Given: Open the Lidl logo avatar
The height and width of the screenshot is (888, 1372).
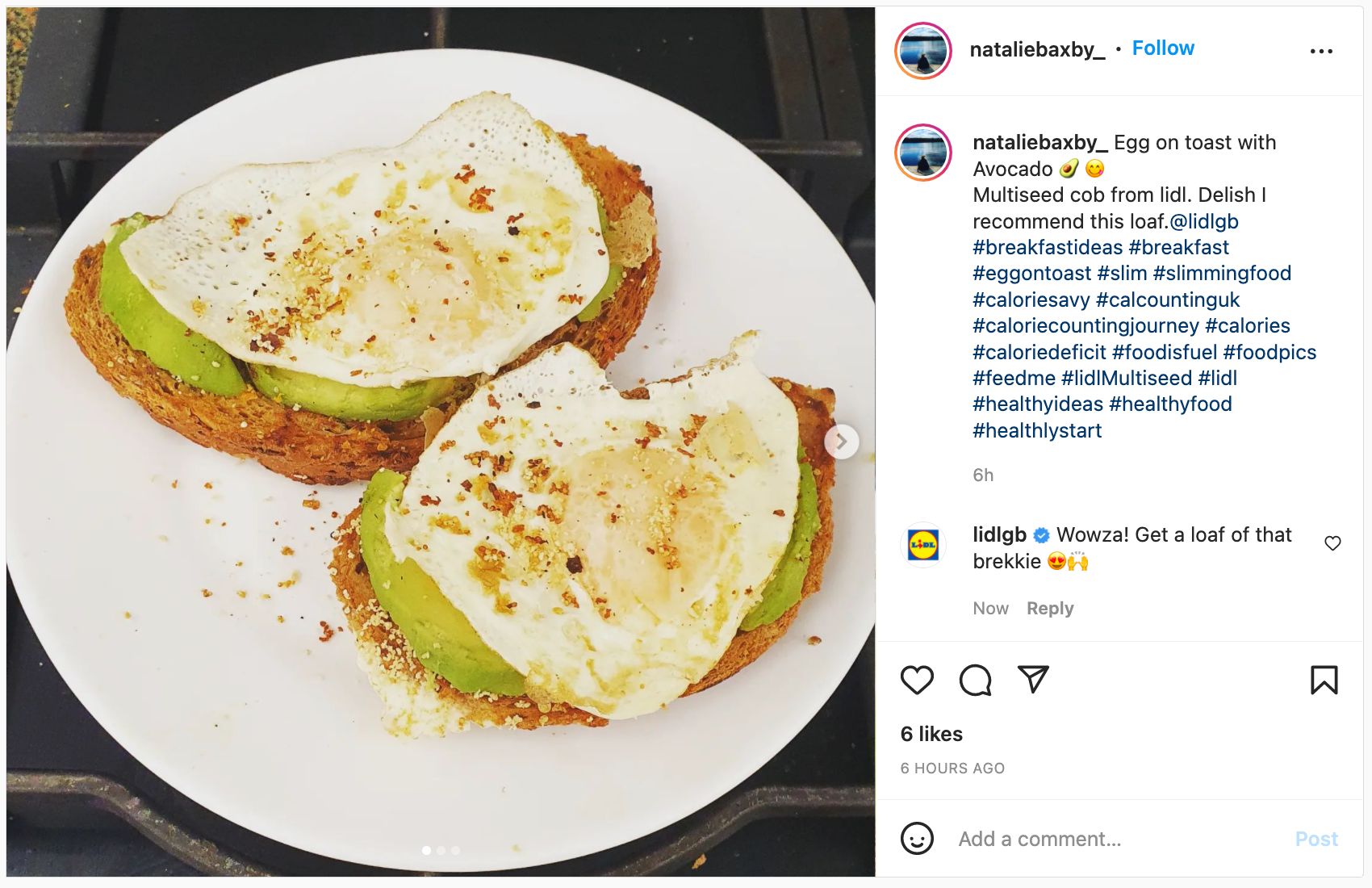Looking at the screenshot, I should [923, 545].
